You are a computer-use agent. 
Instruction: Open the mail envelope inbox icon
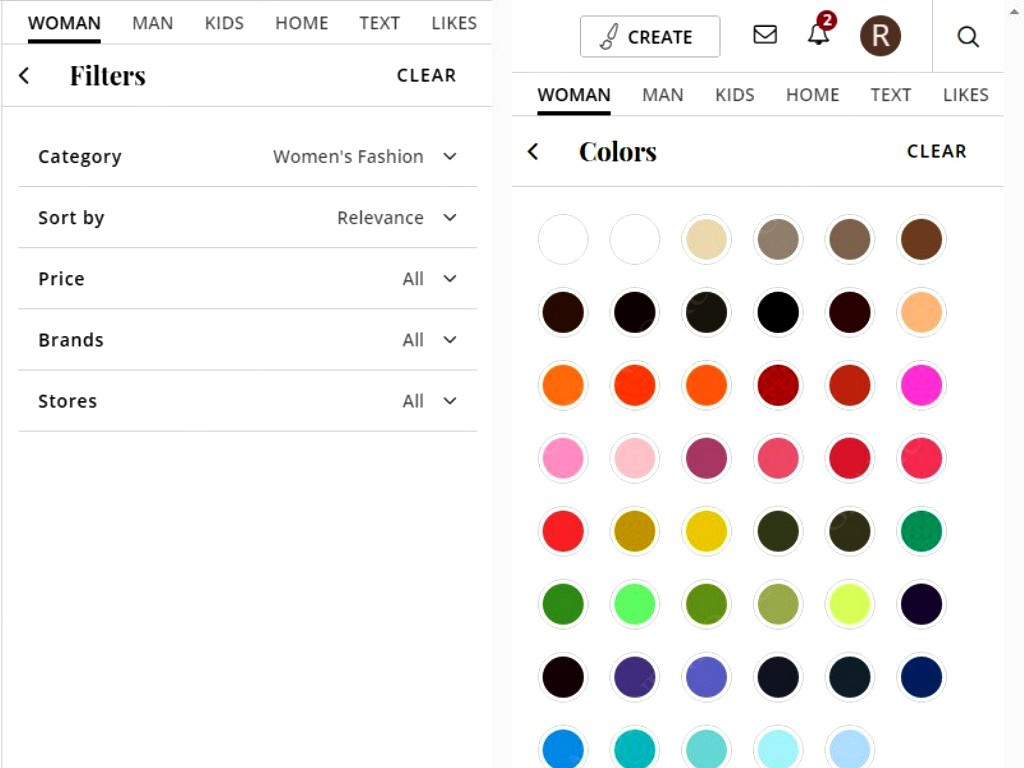click(x=765, y=35)
